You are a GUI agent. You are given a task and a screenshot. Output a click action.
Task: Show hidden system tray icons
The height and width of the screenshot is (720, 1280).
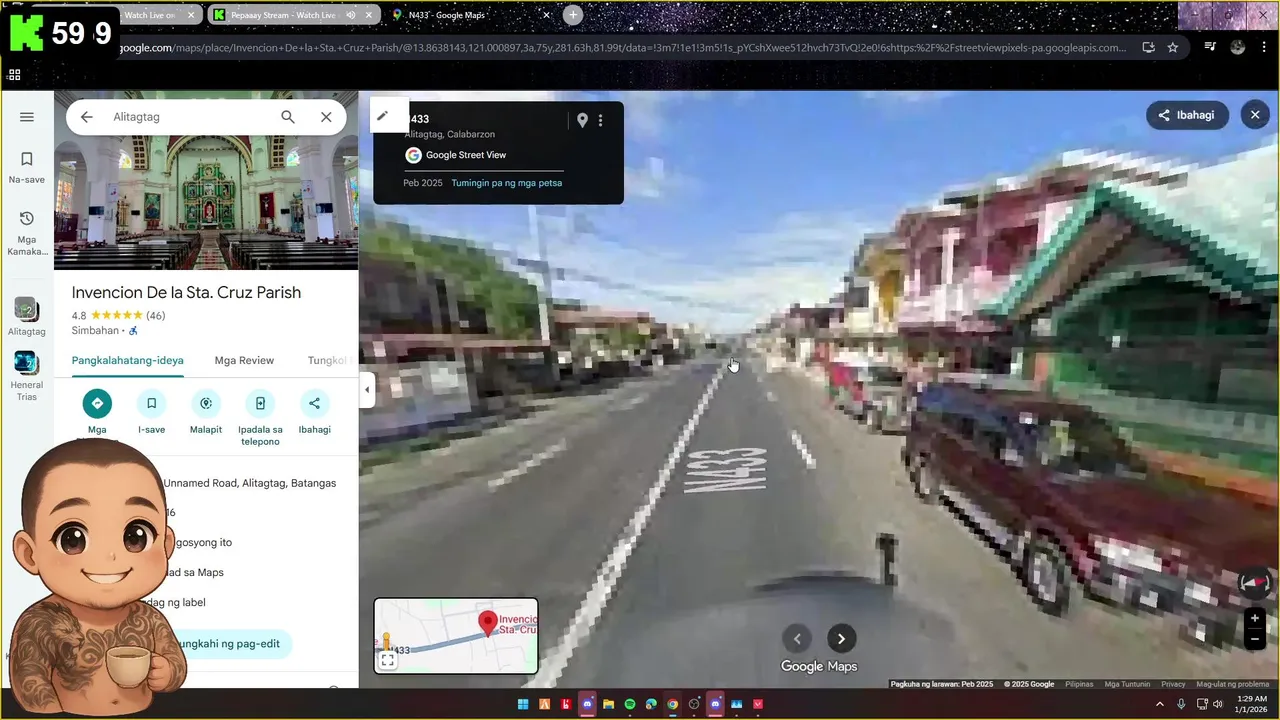point(1160,704)
